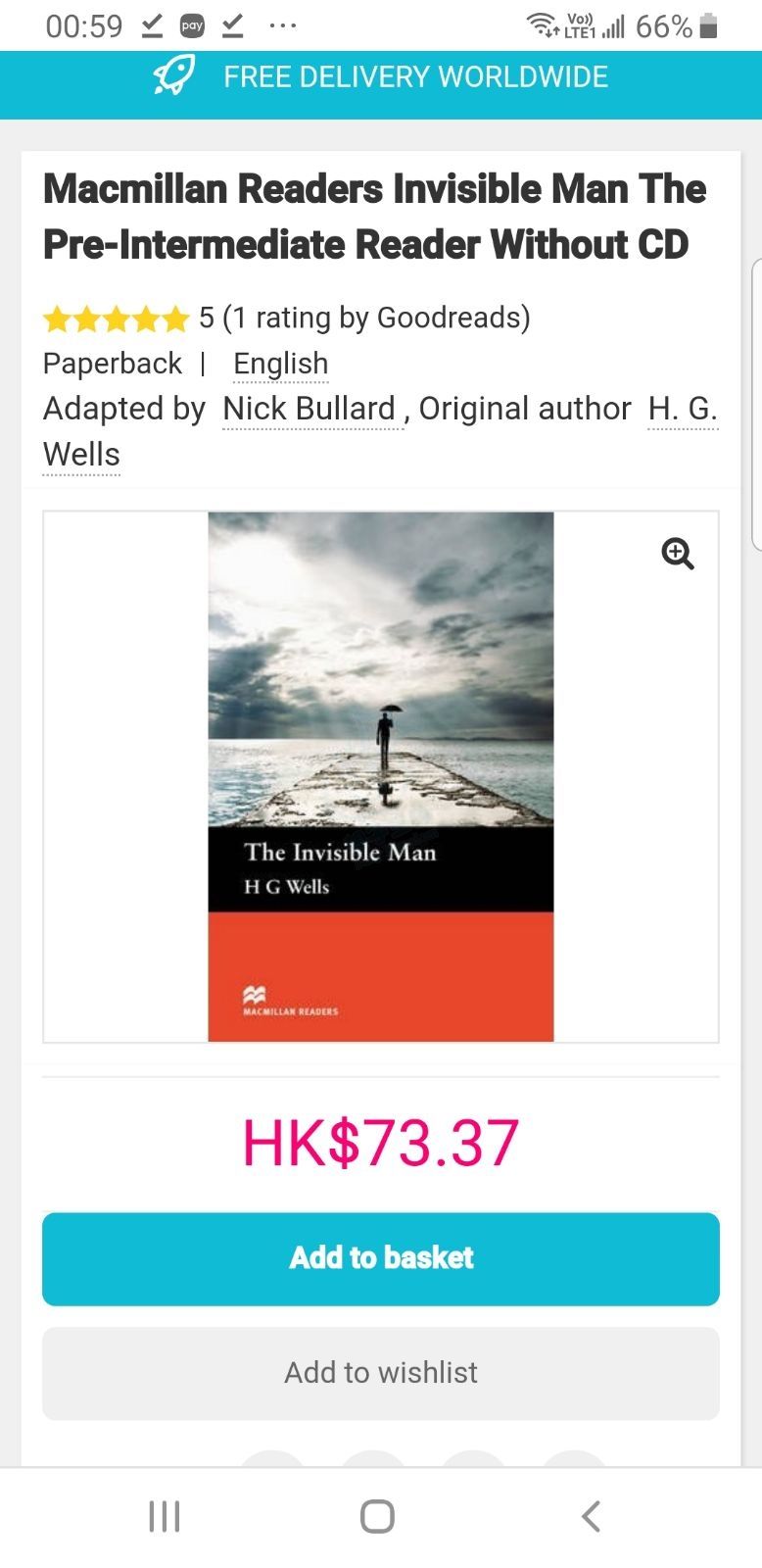Viewport: 762px width, 1568px height.
Task: Tap the Goodreads rating text
Action: (x=364, y=318)
